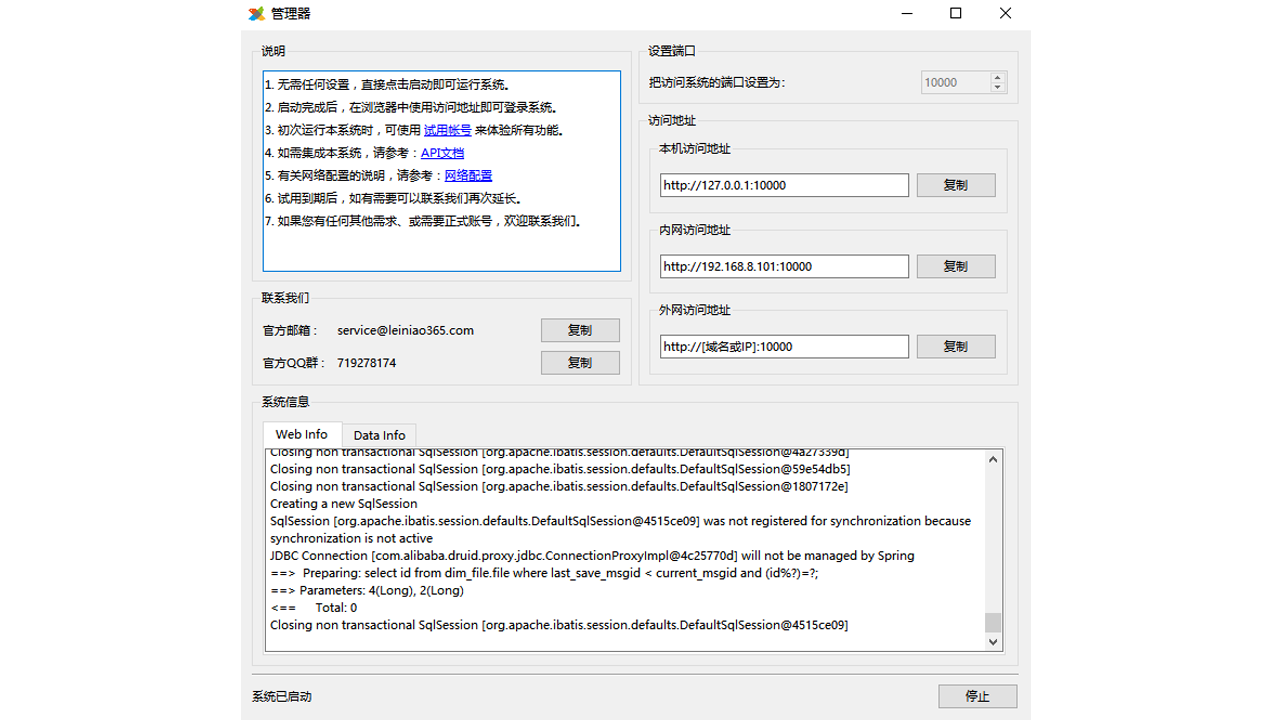Increase port number with up arrow

(997, 78)
